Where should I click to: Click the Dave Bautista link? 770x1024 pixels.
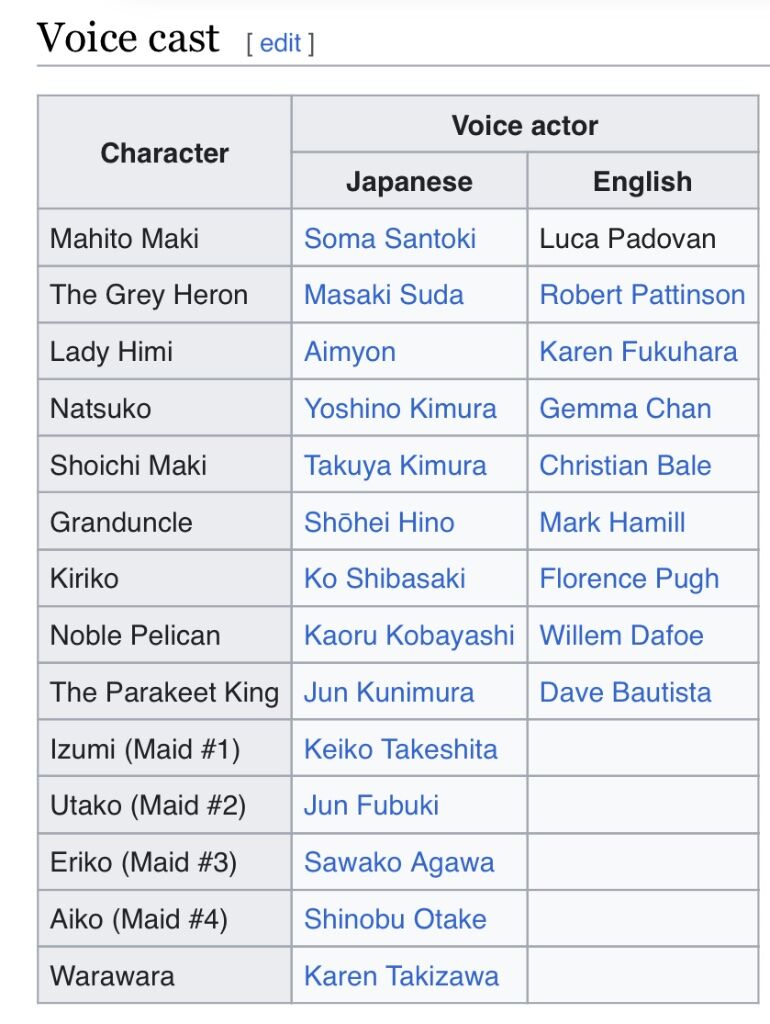click(x=625, y=692)
